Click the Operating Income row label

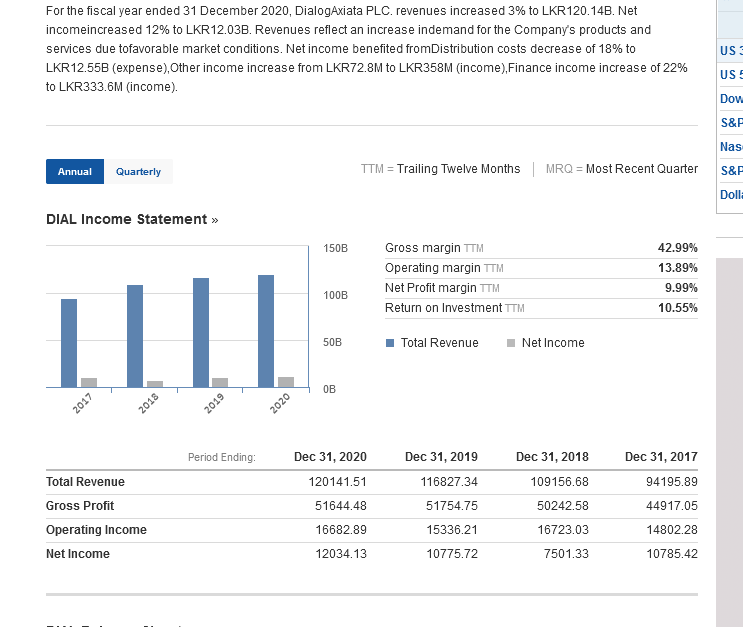(x=96, y=530)
